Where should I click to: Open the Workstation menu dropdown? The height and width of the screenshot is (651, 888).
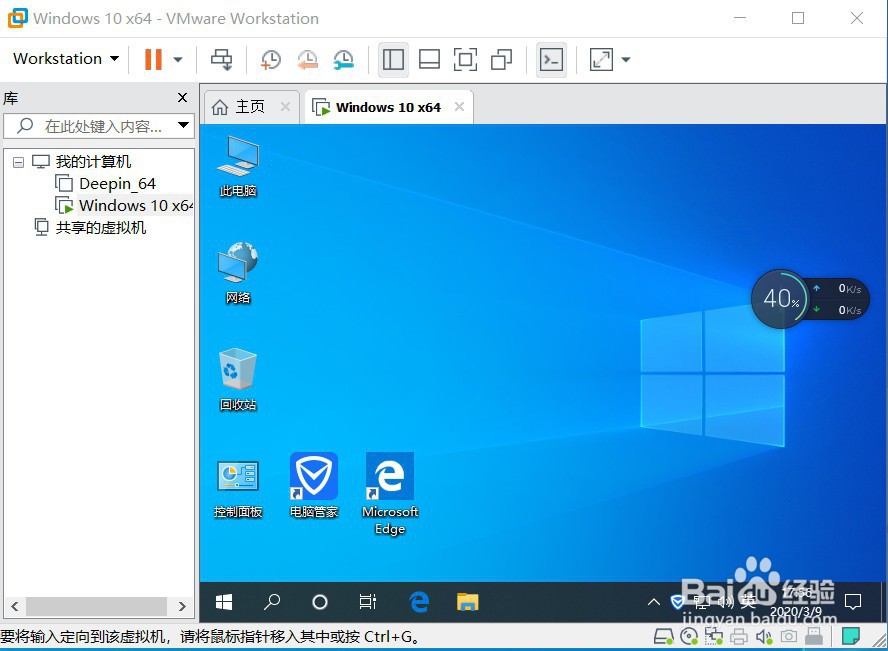coord(64,59)
